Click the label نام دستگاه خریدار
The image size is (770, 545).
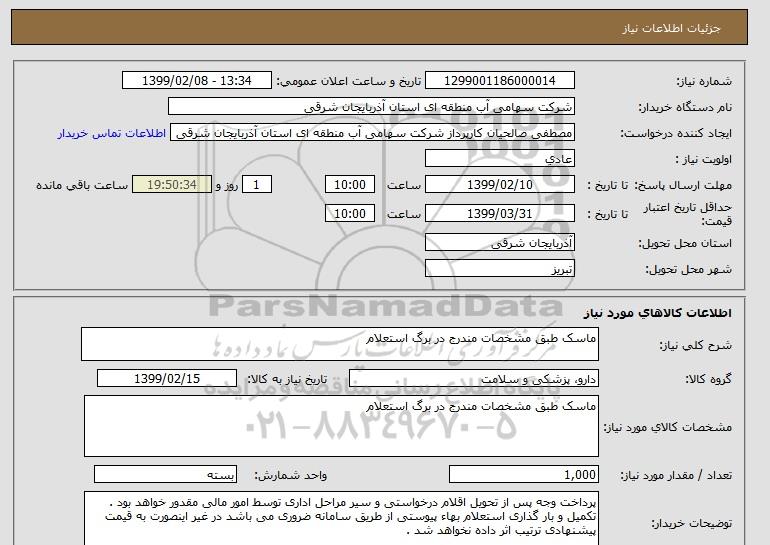(685, 107)
